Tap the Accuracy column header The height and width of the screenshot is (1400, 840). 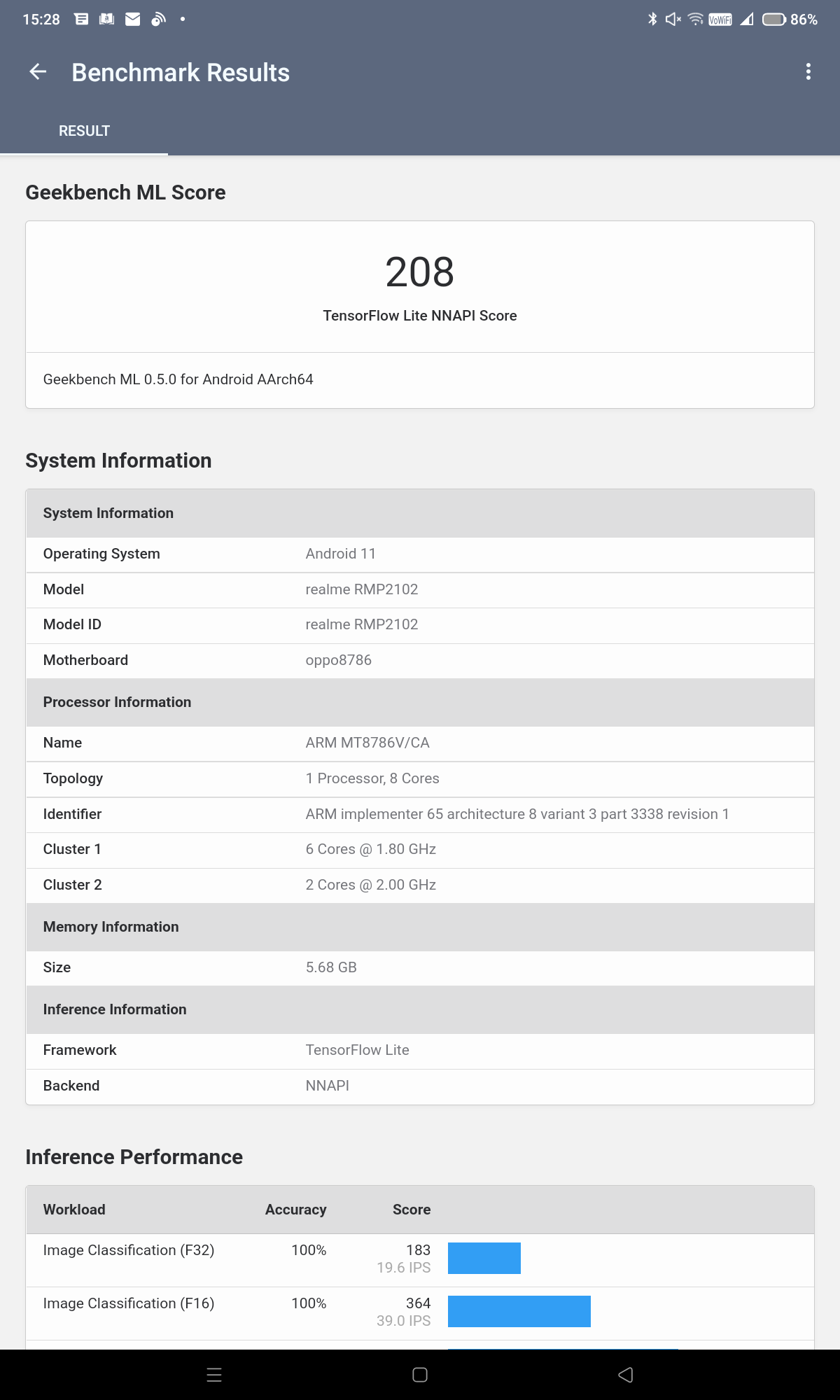295,1210
